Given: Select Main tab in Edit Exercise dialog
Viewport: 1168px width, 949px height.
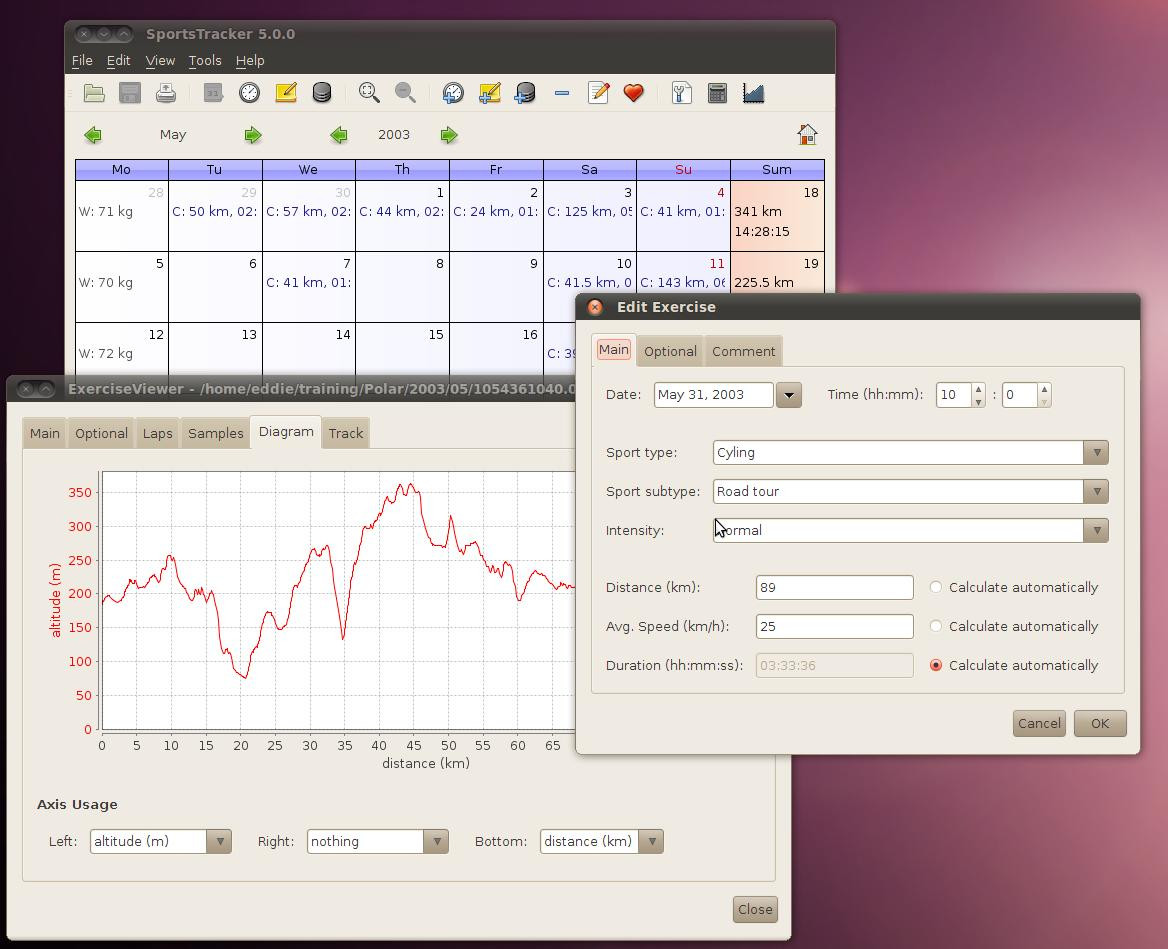Looking at the screenshot, I should coord(614,349).
